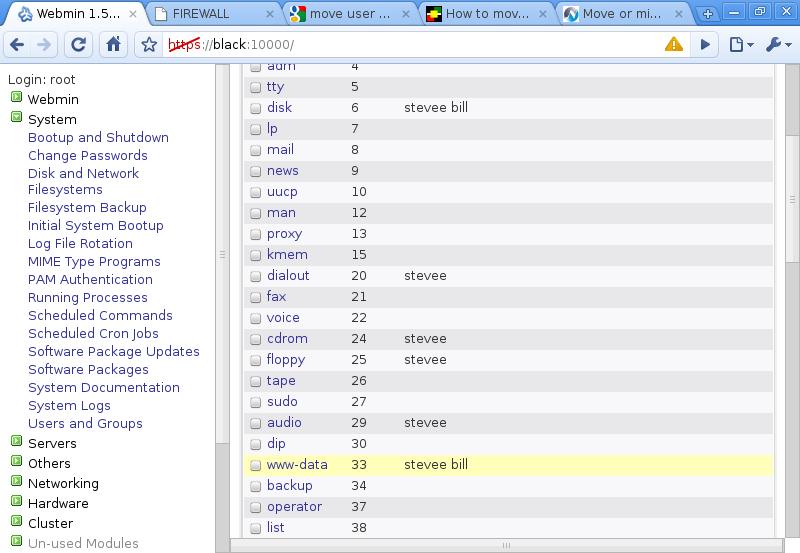Switch to the 'move user' search tab
This screenshot has width=800, height=553.
343,14
